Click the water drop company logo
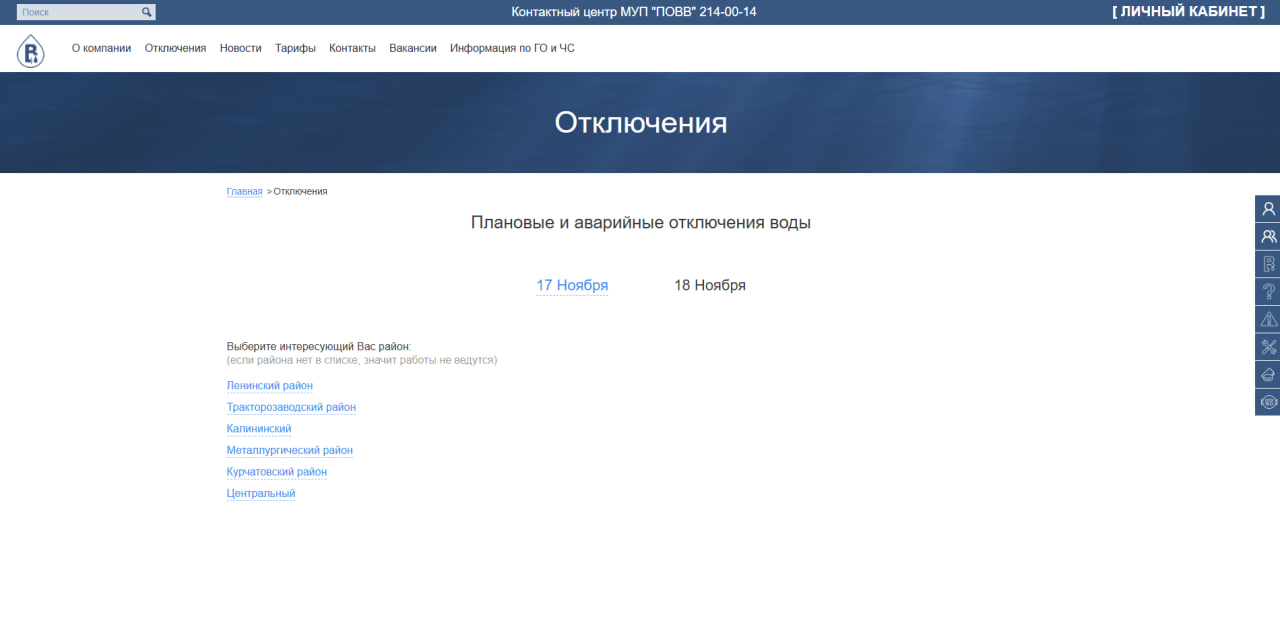 [31, 50]
